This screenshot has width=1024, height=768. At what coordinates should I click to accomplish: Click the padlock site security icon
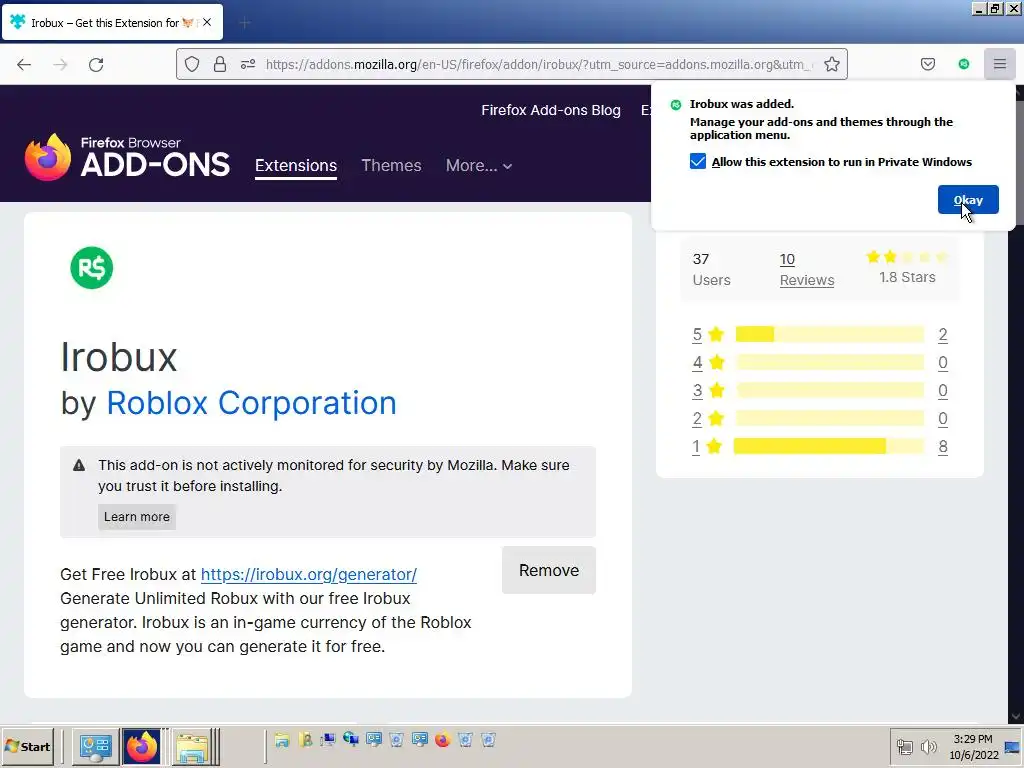[x=220, y=64]
